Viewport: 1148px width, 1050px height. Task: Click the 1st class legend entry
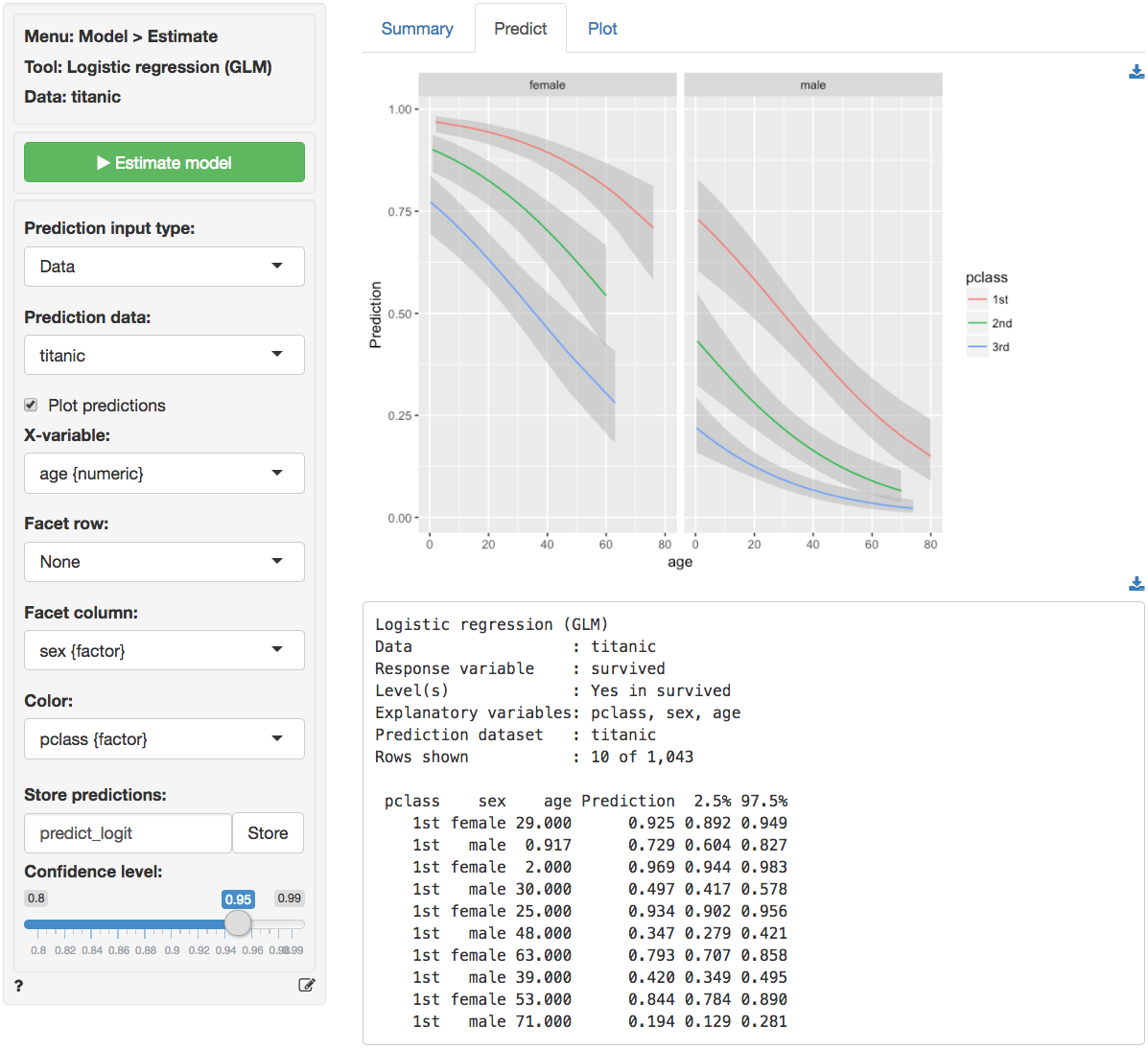989,300
